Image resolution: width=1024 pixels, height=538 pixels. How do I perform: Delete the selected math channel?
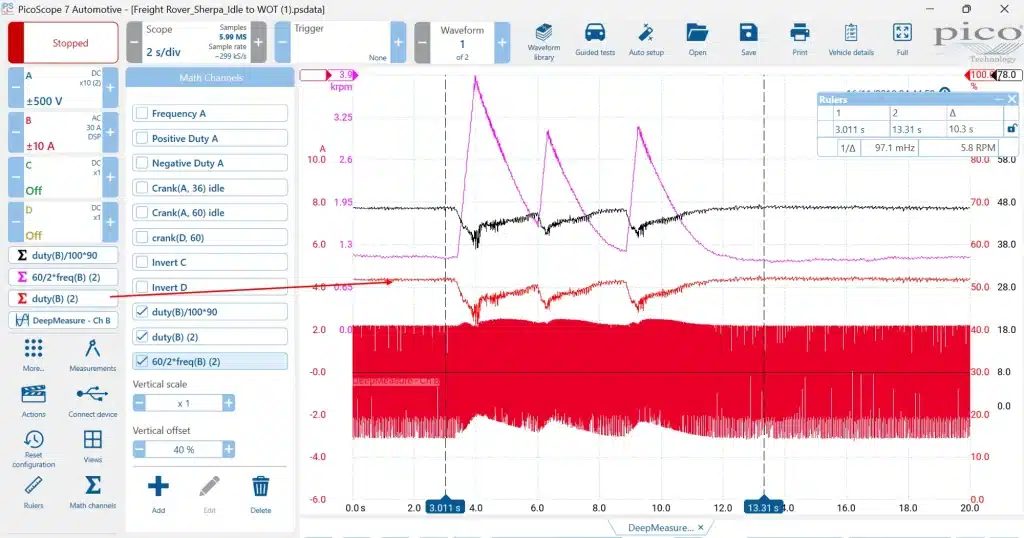(261, 494)
